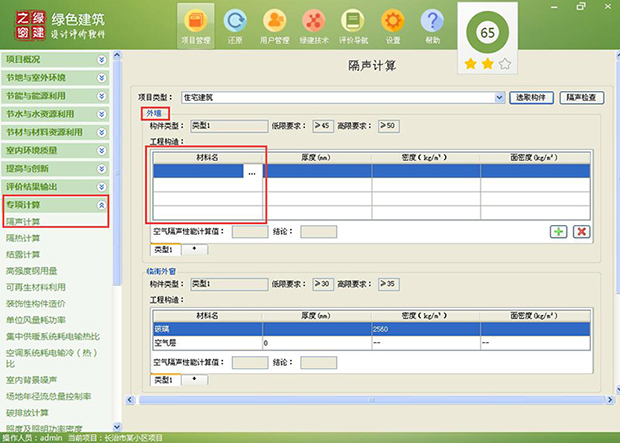
Task: Open 用户管理 user management icon
Action: point(274,27)
